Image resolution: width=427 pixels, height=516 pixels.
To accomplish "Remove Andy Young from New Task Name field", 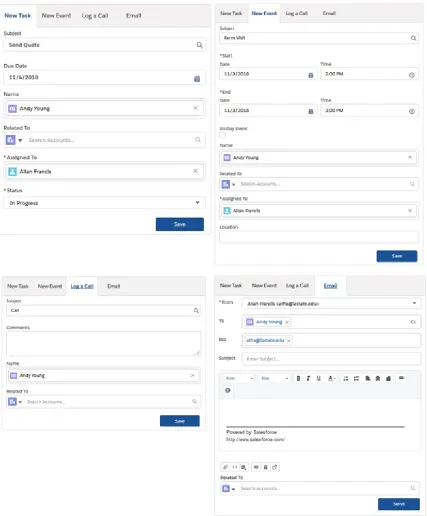I will [x=195, y=108].
